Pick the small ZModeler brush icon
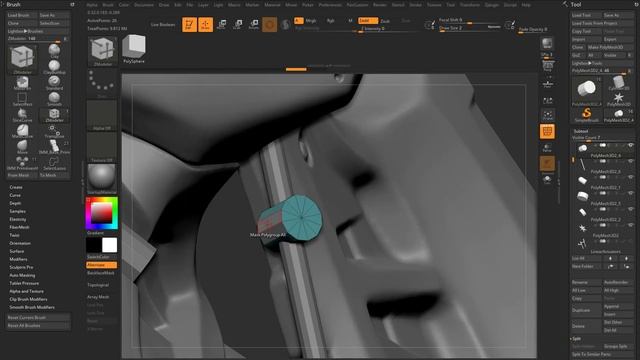Viewport: 640px width, 360px height. tap(54, 115)
